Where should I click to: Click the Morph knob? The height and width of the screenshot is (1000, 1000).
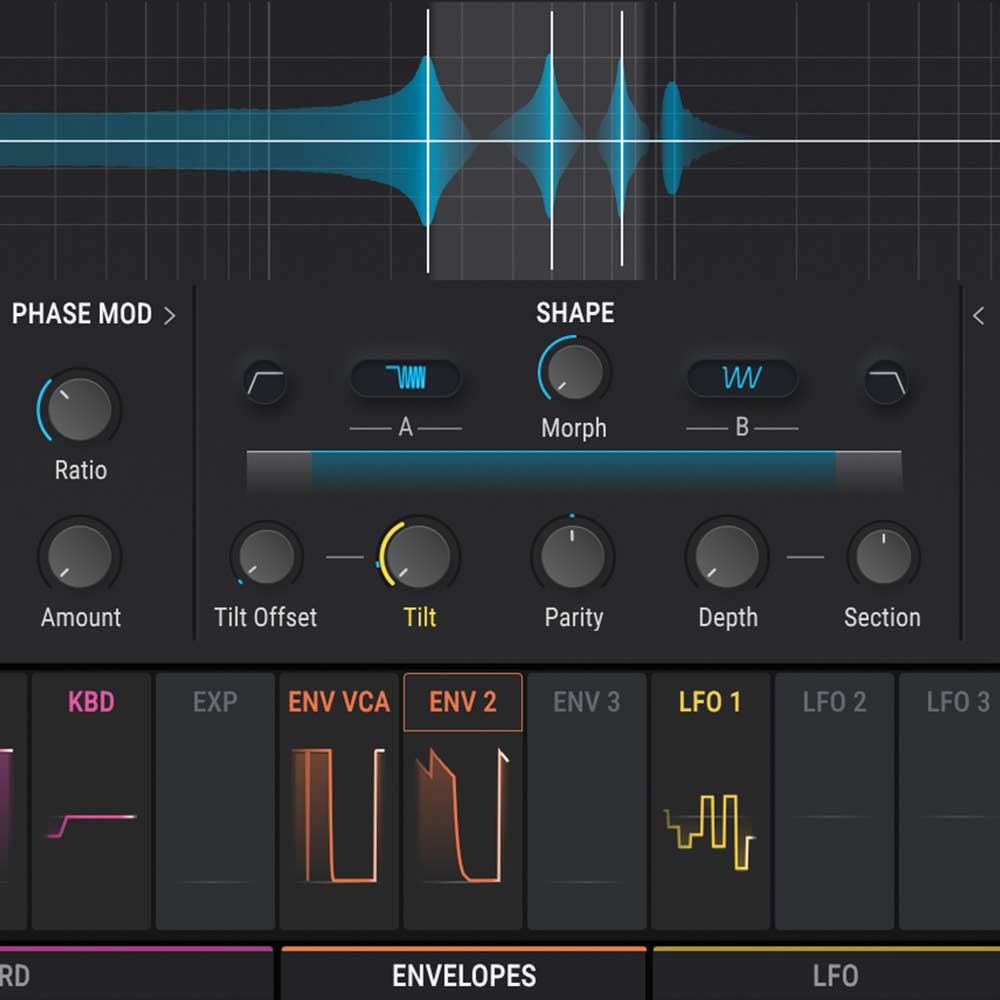tap(575, 371)
